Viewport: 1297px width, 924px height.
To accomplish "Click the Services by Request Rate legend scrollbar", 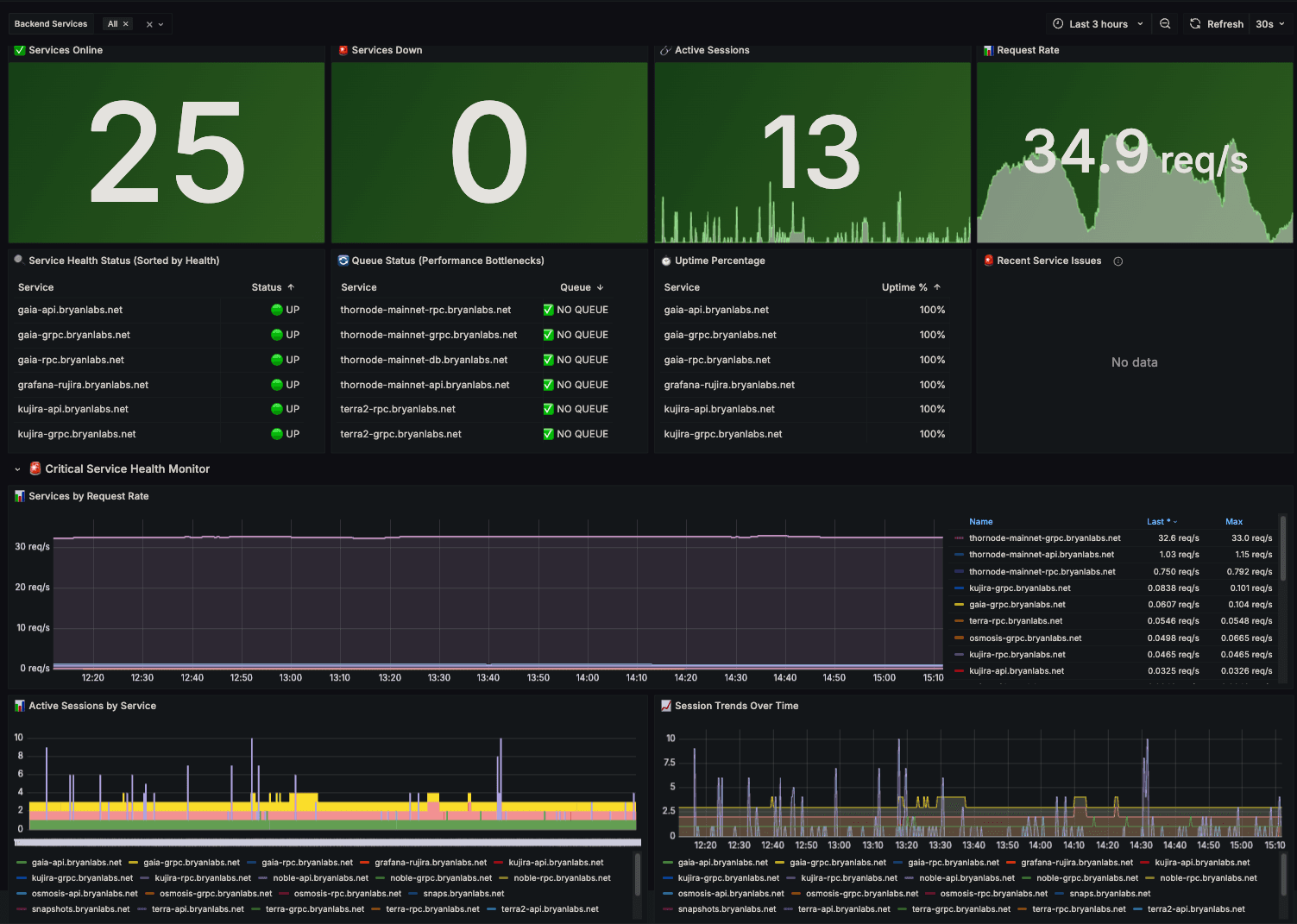I will point(1283,548).
